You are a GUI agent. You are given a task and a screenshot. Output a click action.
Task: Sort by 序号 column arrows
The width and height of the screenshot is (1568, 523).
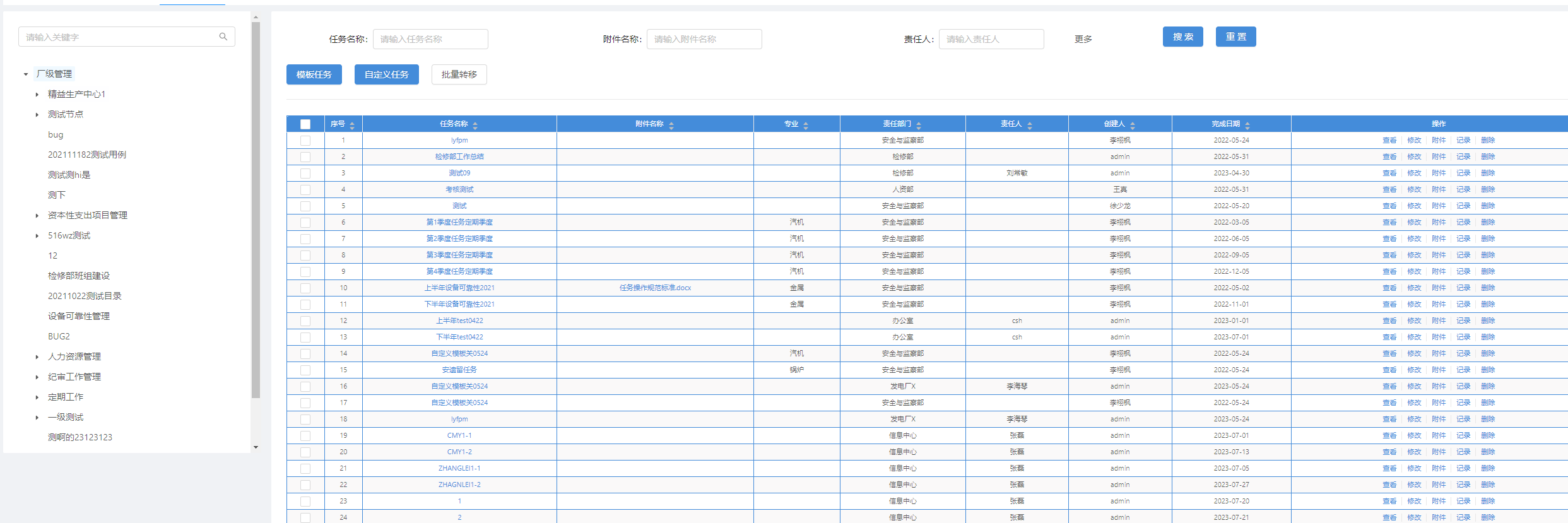point(352,125)
